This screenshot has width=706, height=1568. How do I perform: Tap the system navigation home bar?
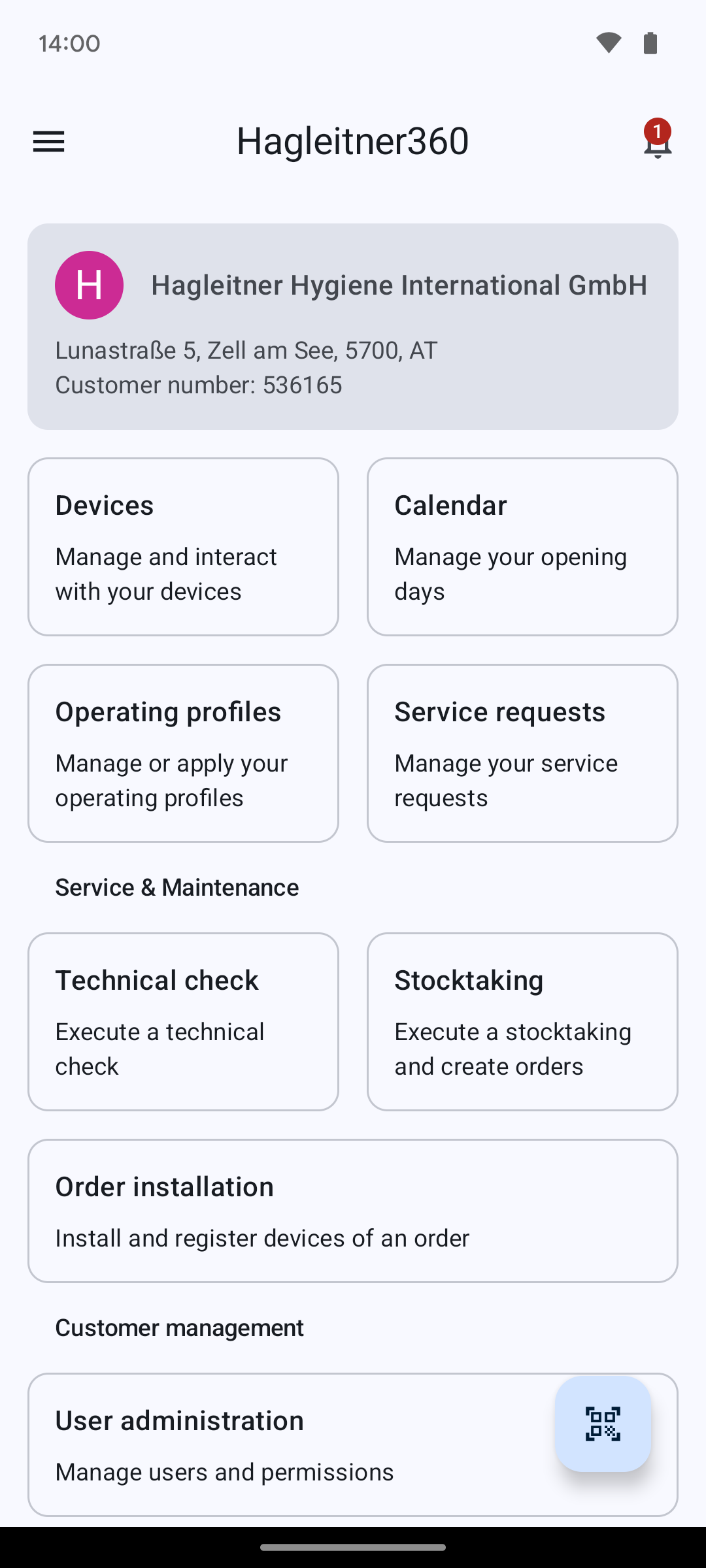click(353, 1547)
